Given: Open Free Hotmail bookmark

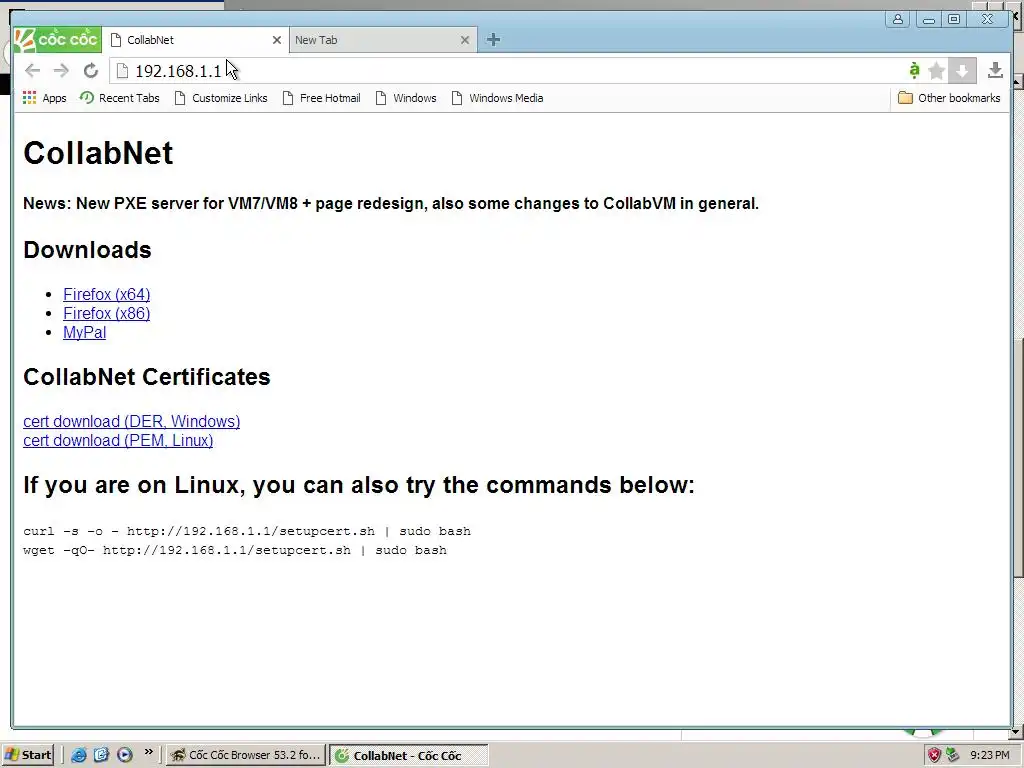Looking at the screenshot, I should click(x=322, y=98).
